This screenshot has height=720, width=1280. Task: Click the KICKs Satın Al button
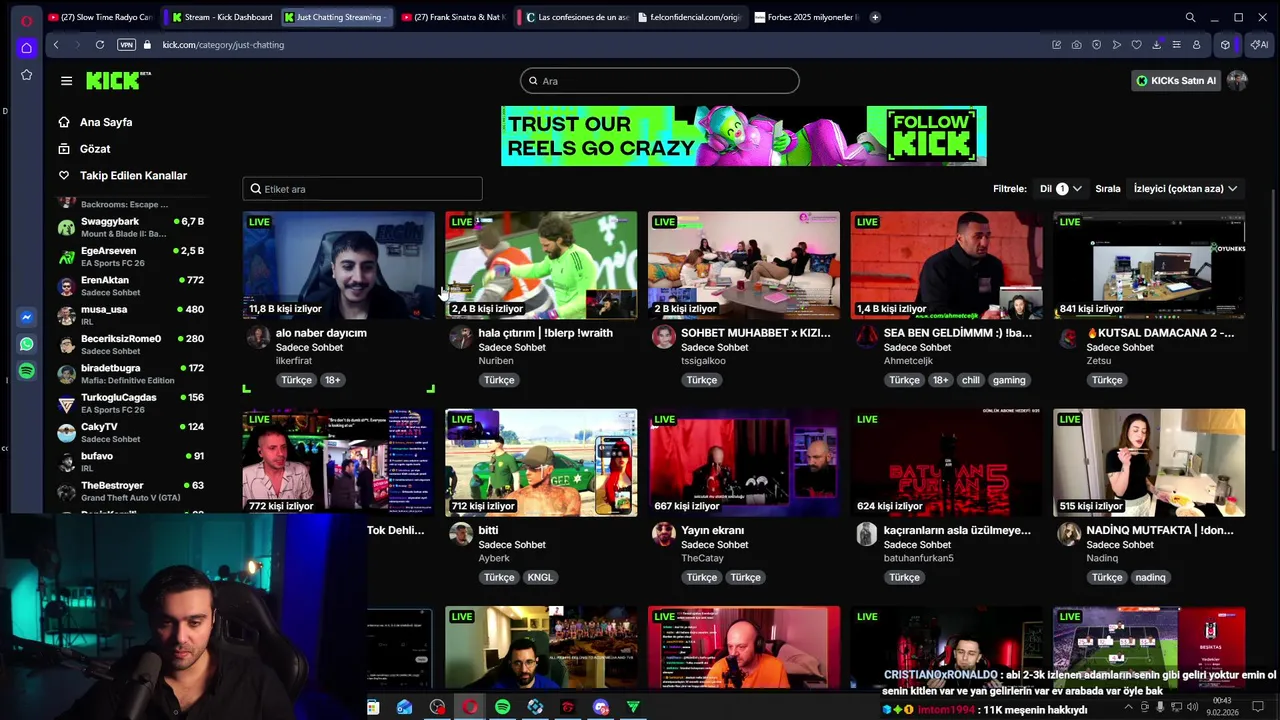coord(1176,81)
